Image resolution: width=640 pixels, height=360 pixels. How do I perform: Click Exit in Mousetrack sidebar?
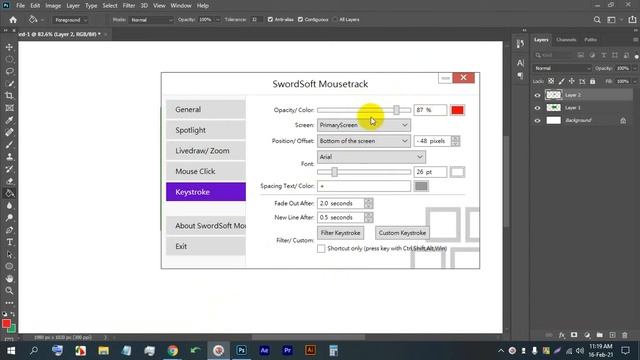click(x=206, y=247)
